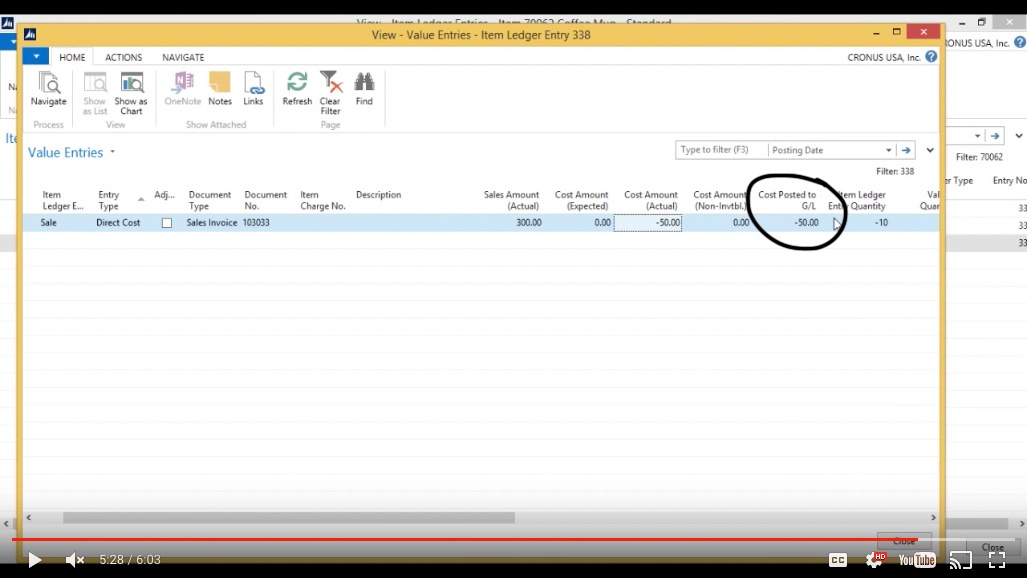Expand the filter pane chevron
This screenshot has width=1027, height=578.
pyautogui.click(x=930, y=150)
